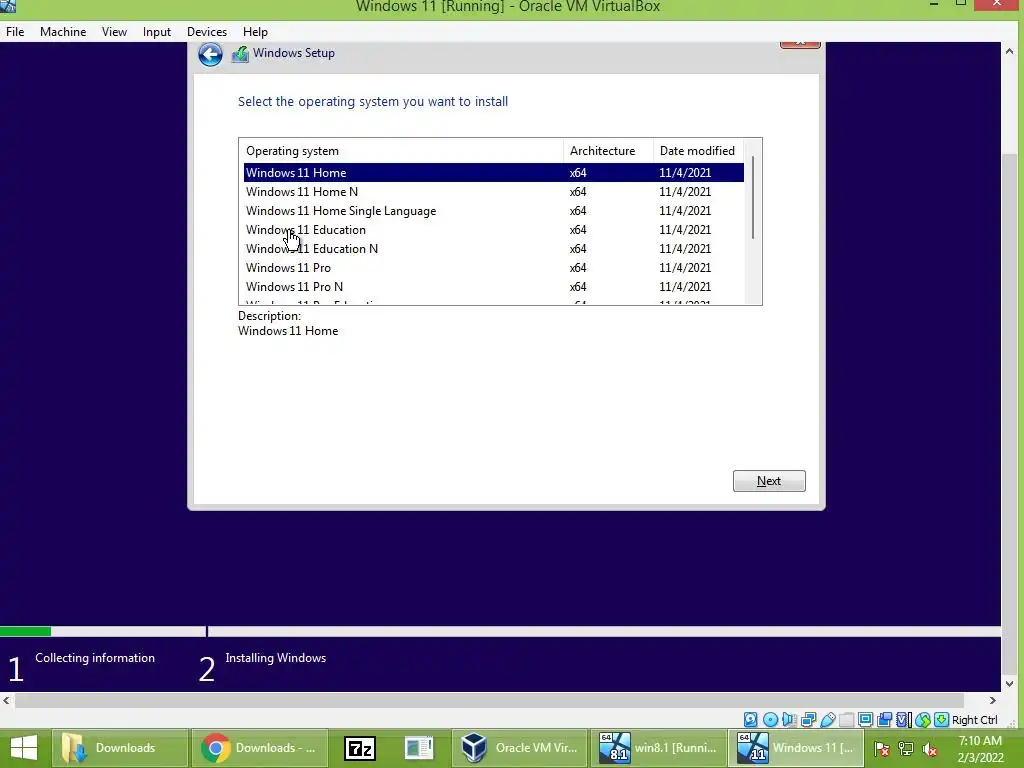
Task: Open the Windows Start button
Action: click(24, 748)
